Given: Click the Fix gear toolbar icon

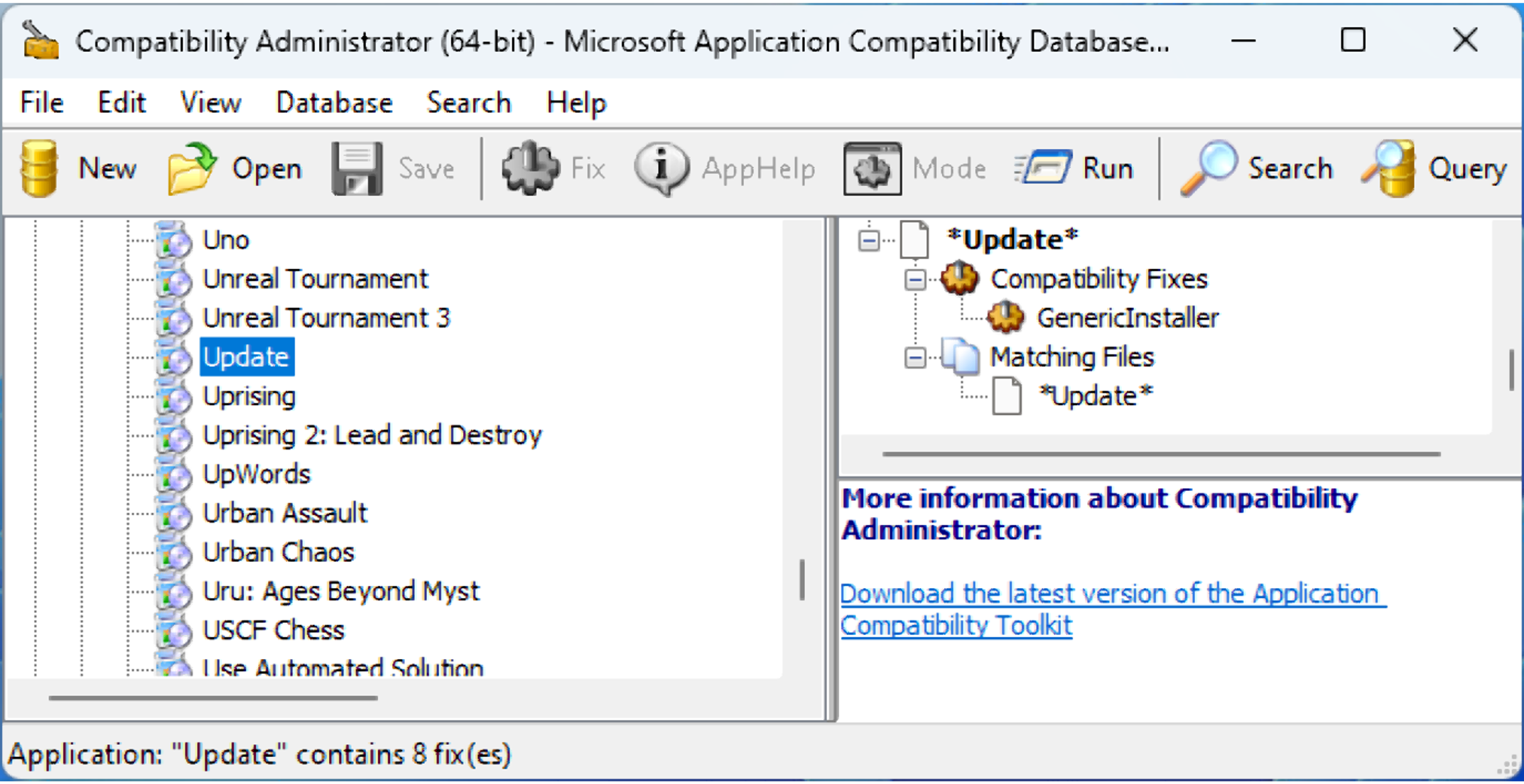Looking at the screenshot, I should pos(530,168).
